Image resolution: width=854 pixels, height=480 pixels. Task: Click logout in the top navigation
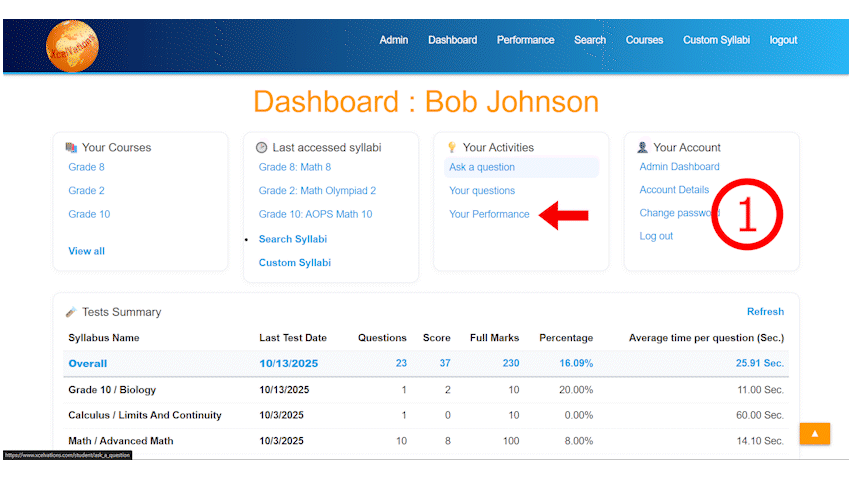(783, 40)
